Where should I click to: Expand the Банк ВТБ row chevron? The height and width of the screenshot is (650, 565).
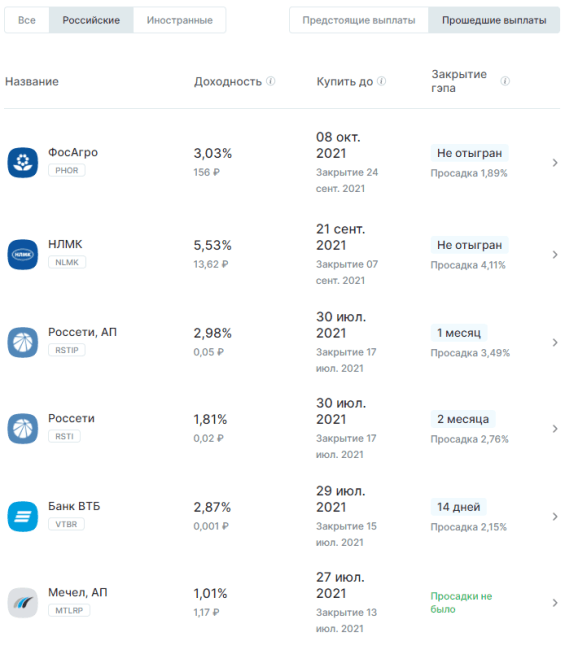click(555, 517)
